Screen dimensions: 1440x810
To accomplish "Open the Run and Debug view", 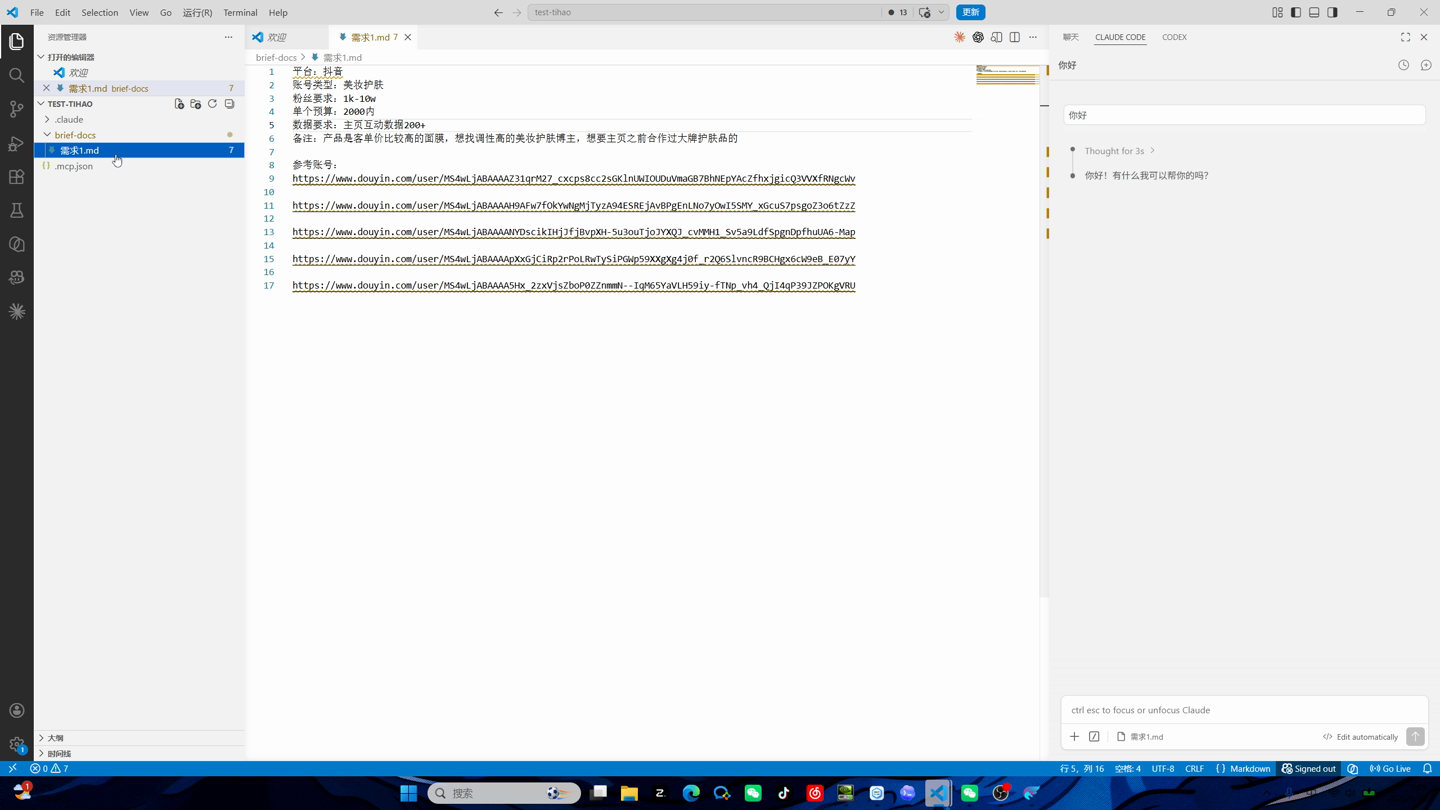I will click(17, 143).
